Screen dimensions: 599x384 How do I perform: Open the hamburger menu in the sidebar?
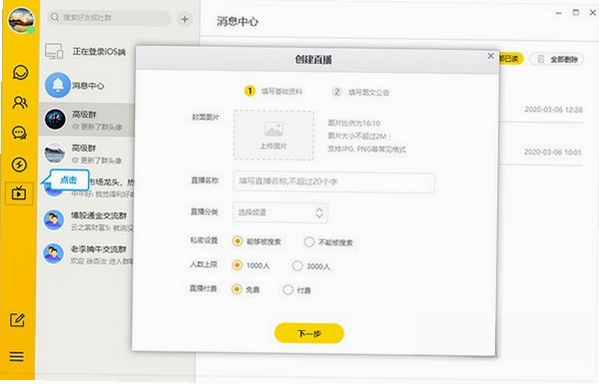pos(16,356)
